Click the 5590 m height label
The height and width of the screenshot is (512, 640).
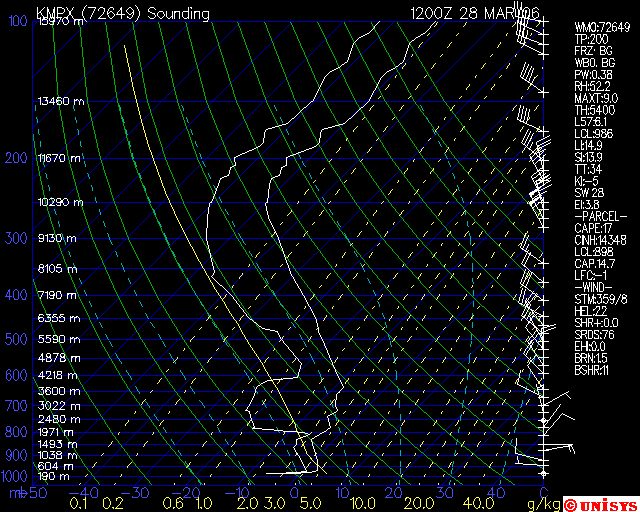[58, 339]
